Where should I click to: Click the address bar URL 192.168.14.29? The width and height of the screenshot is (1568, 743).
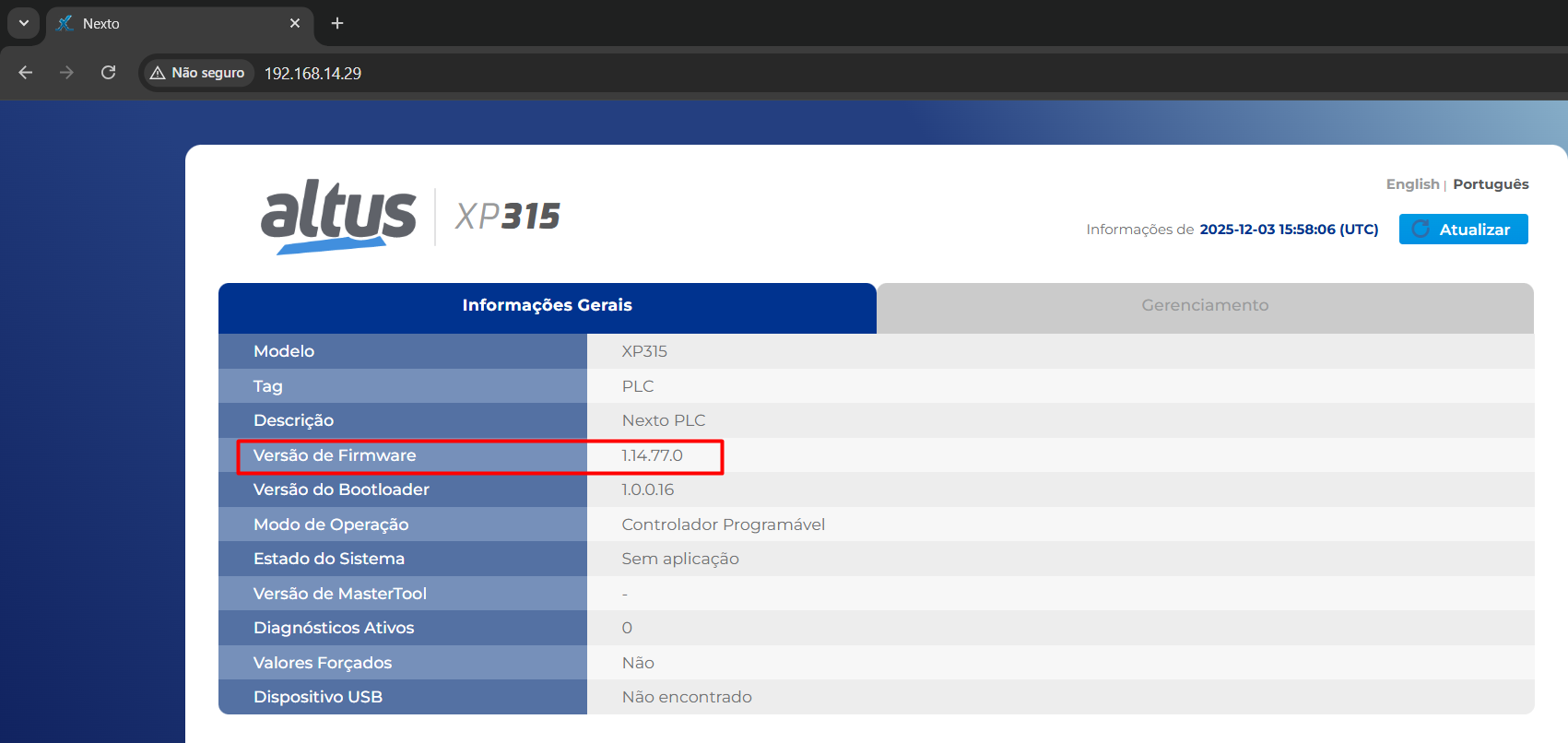[x=312, y=74]
